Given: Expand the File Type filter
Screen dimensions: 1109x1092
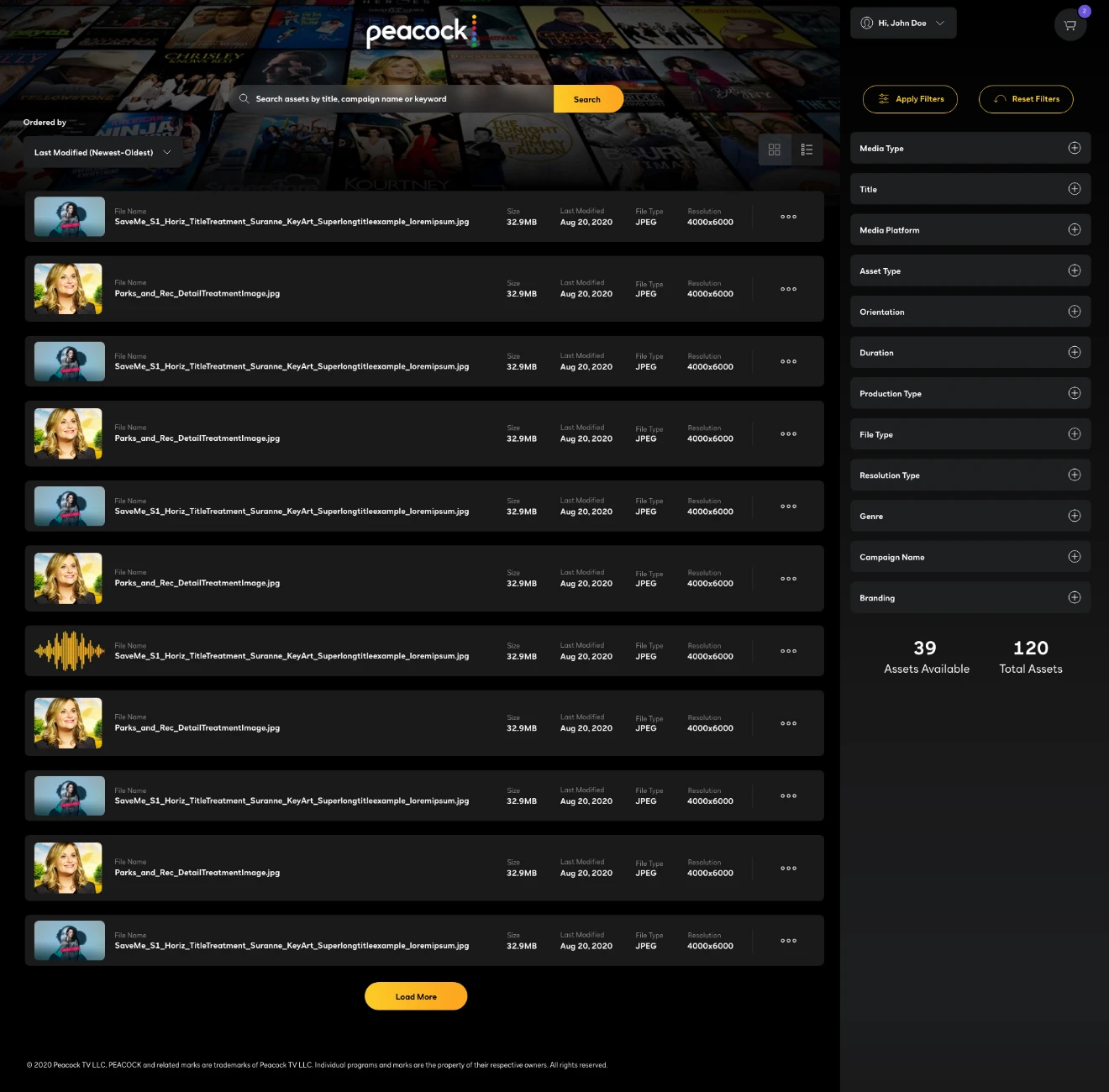Looking at the screenshot, I should click(970, 434).
